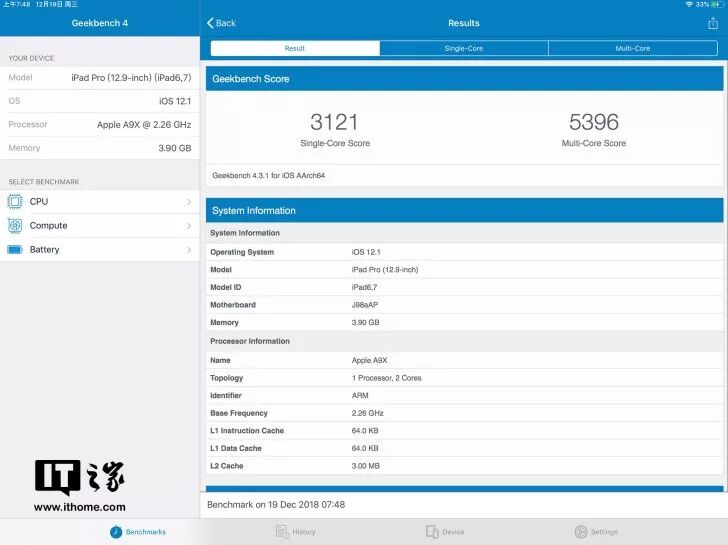
Task: Tap the History document icon
Action: pyautogui.click(x=282, y=532)
